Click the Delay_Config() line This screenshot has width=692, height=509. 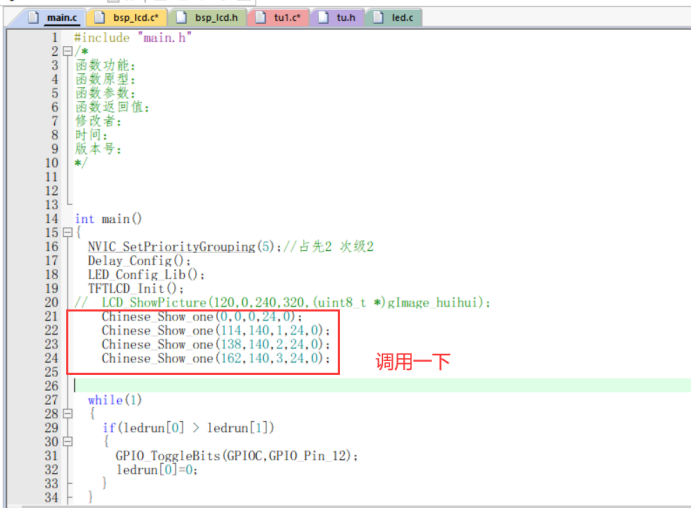point(139,261)
